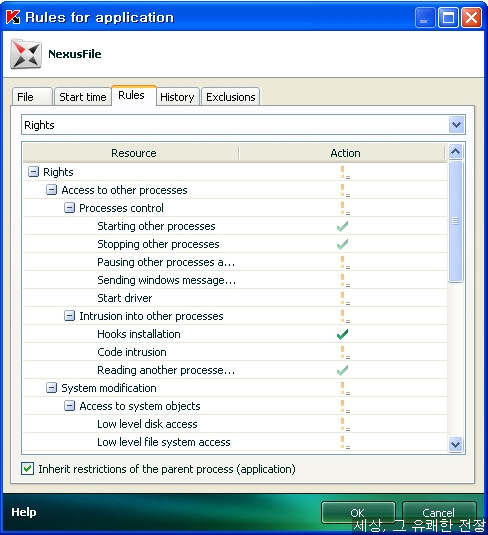This screenshot has height=535, width=488.
Task: Click action icon for Rights row
Action: click(x=345, y=172)
